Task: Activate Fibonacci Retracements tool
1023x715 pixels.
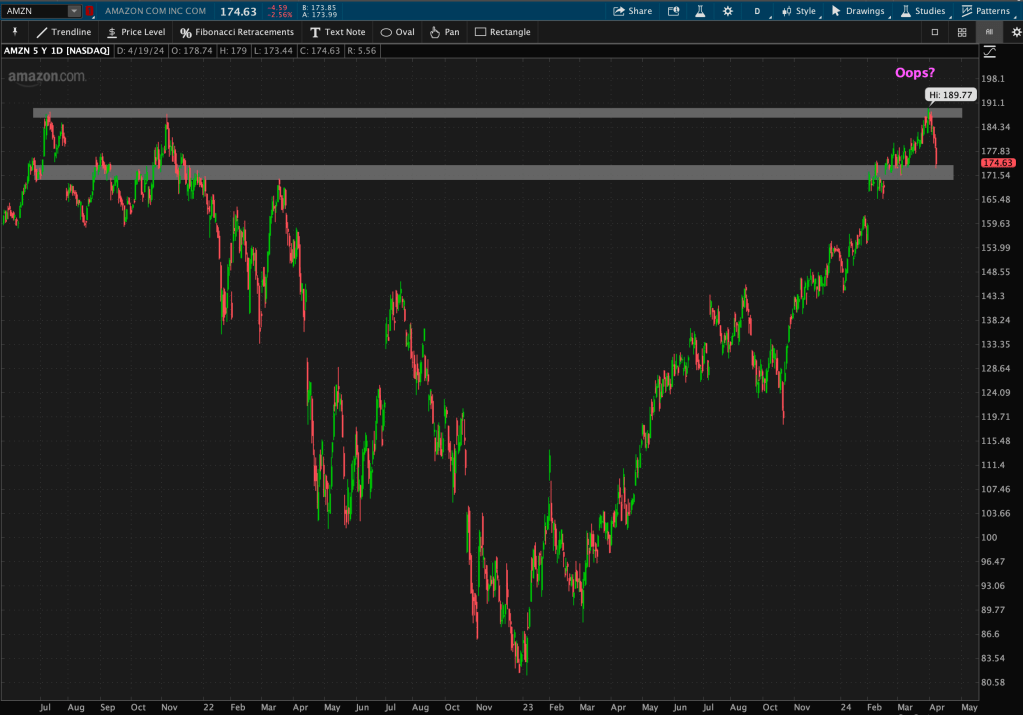Action: (237, 32)
